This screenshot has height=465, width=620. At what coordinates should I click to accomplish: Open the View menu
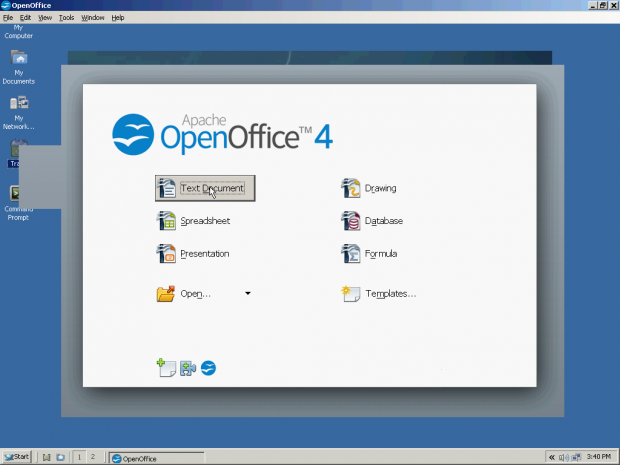[x=45, y=17]
